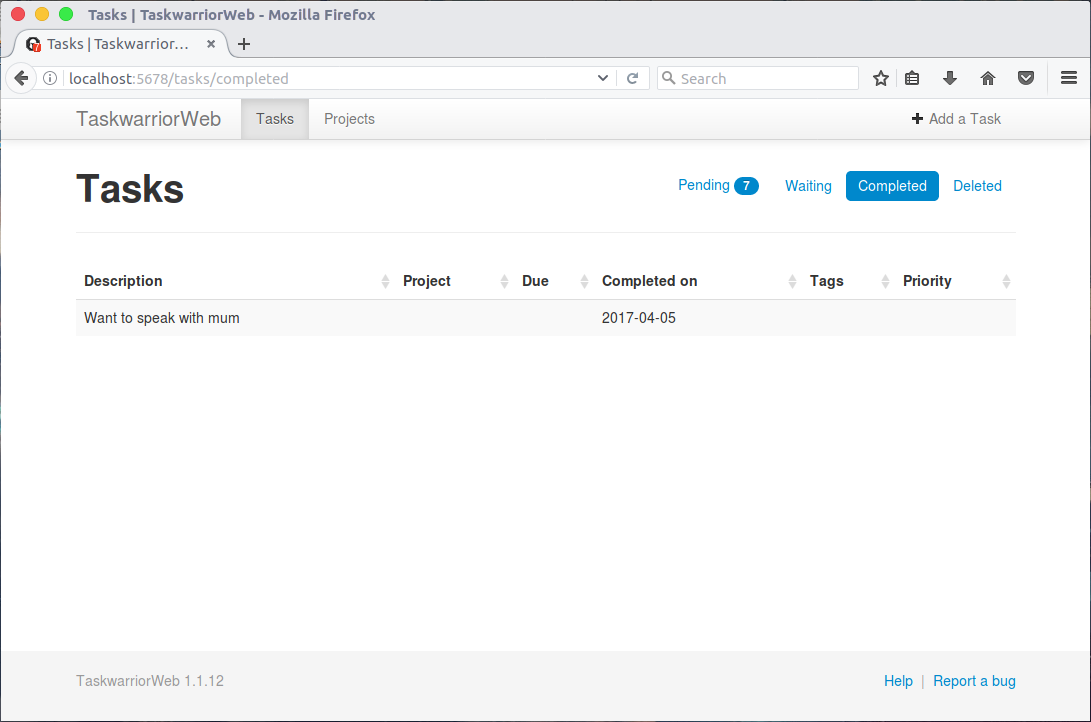The image size is (1091, 722).
Task: Open the downloads arrow icon
Action: [x=950, y=78]
